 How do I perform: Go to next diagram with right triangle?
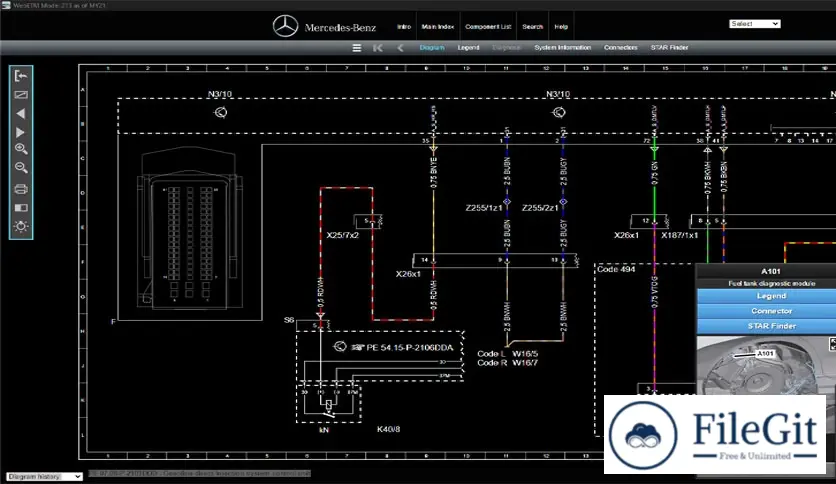(20, 132)
